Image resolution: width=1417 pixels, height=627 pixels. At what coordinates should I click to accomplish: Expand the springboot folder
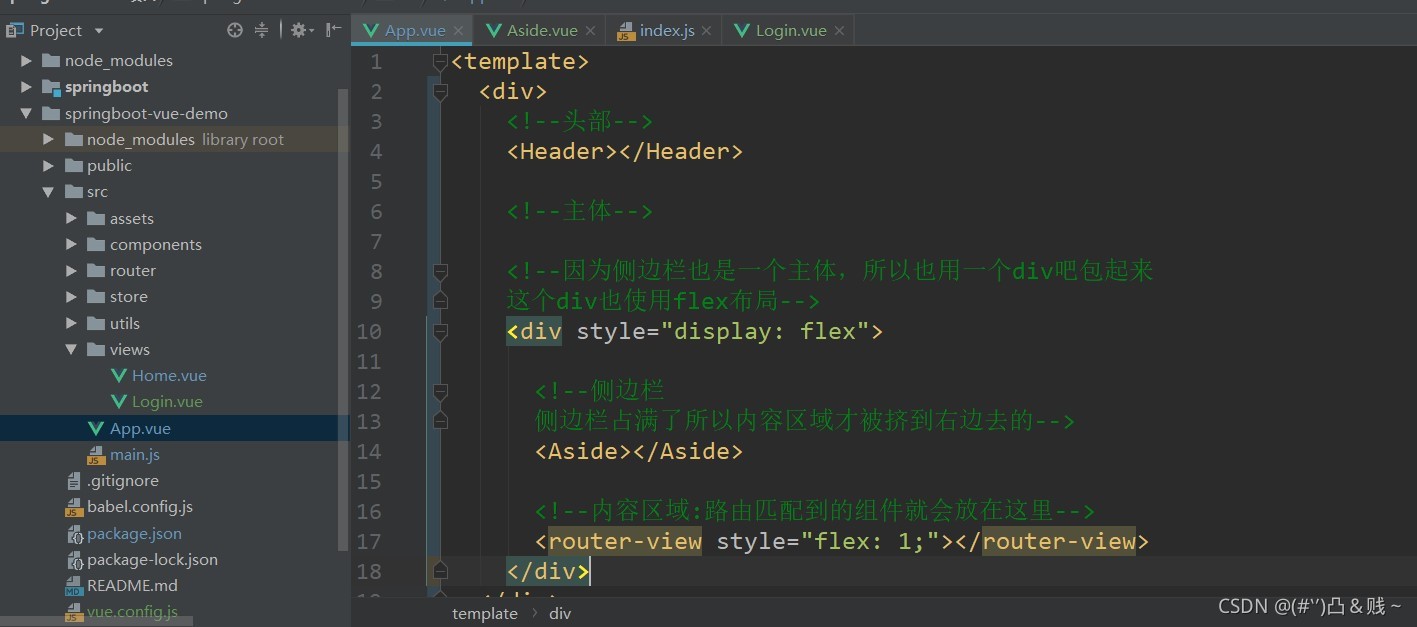click(x=26, y=87)
